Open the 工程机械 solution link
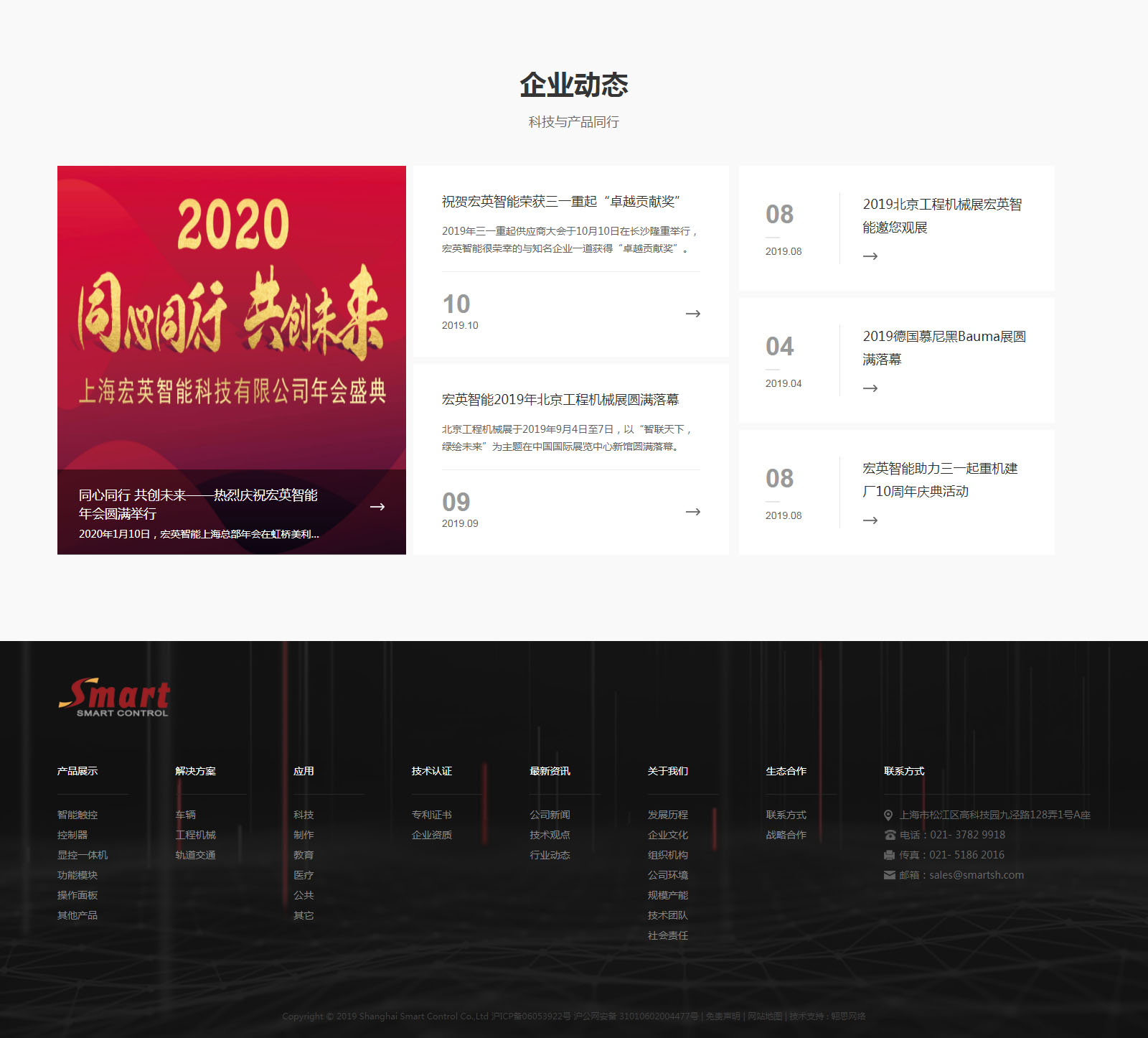 pos(196,835)
